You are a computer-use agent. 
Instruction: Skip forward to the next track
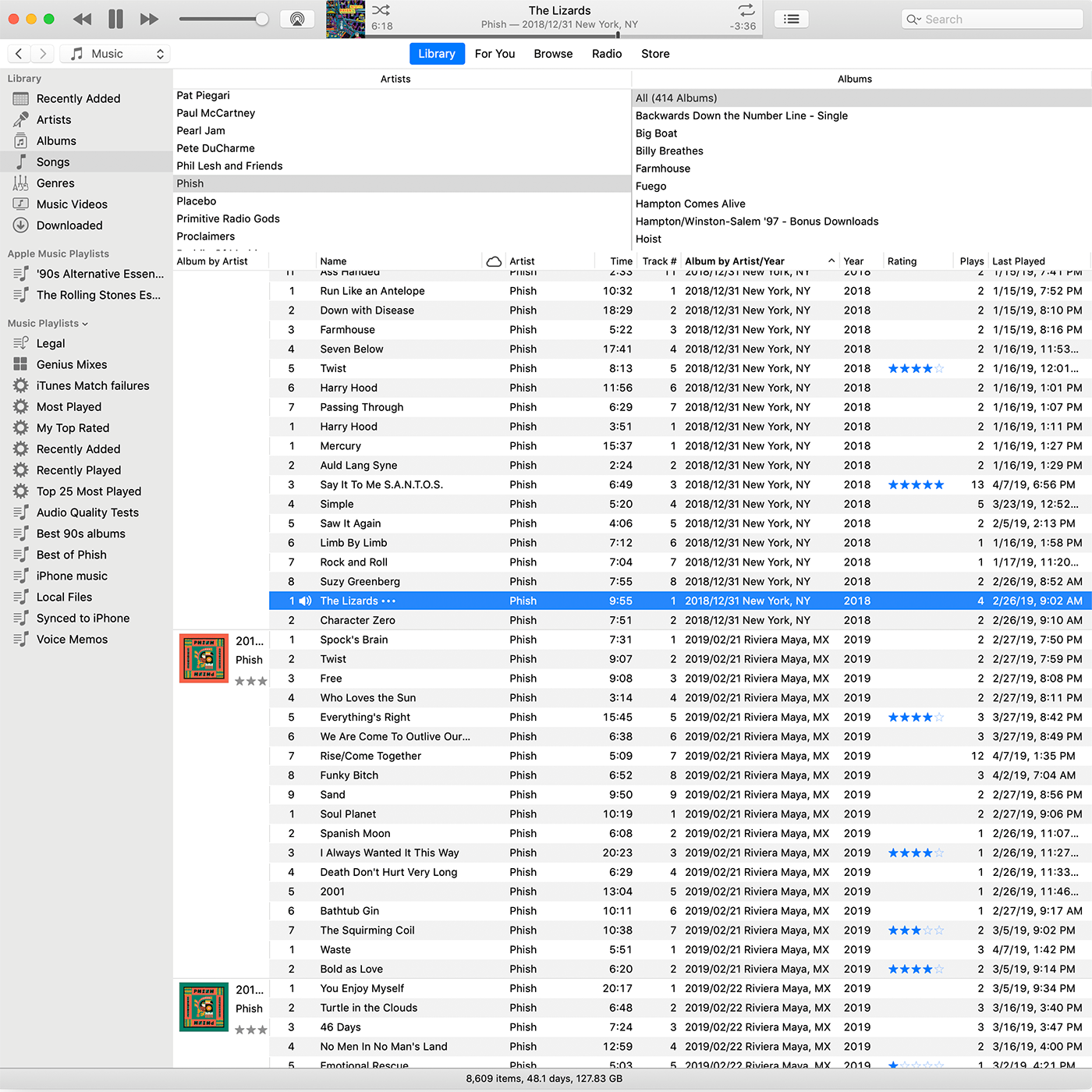click(149, 19)
